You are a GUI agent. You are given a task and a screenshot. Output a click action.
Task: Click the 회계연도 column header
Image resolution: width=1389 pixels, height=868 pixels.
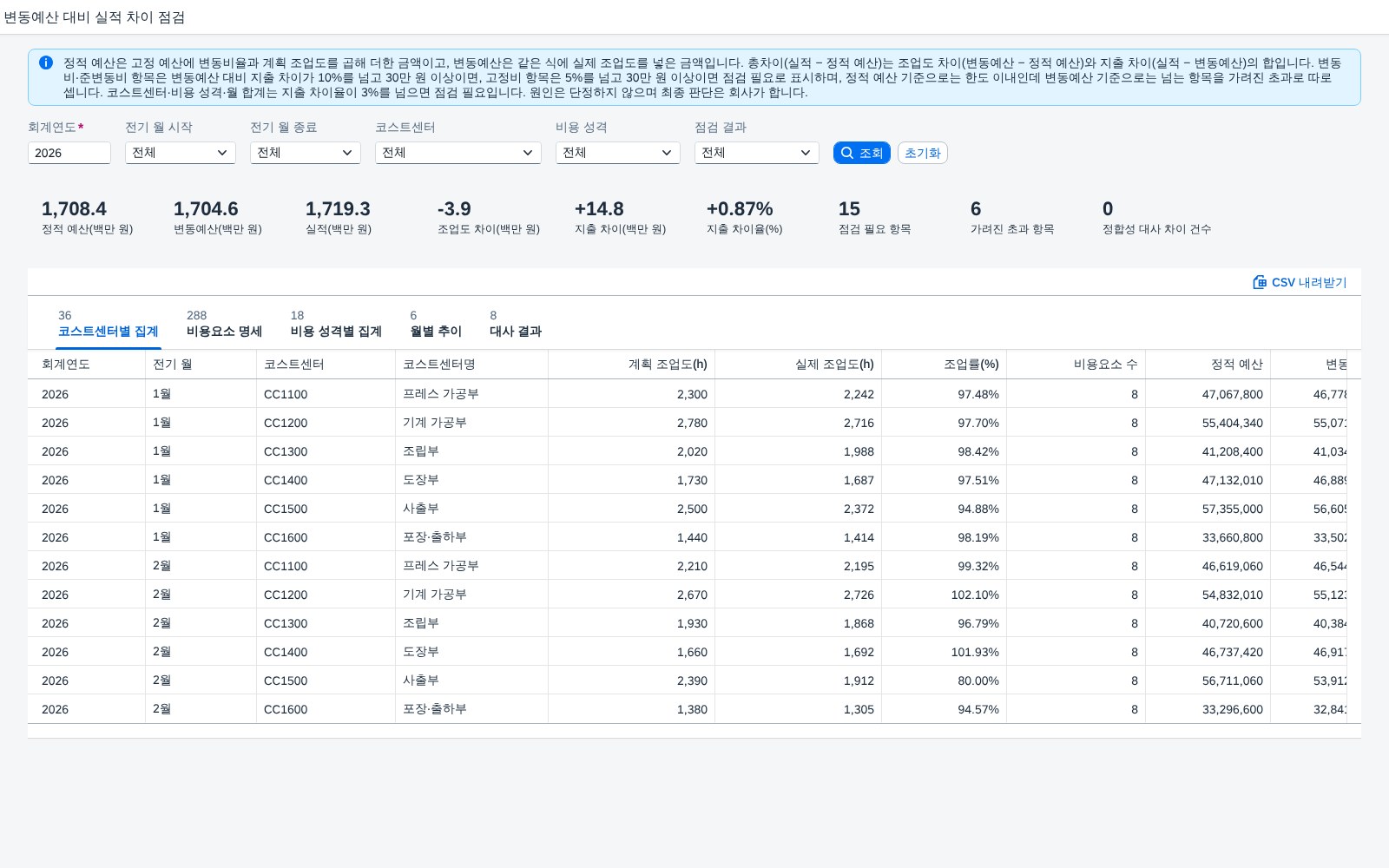tap(87, 365)
